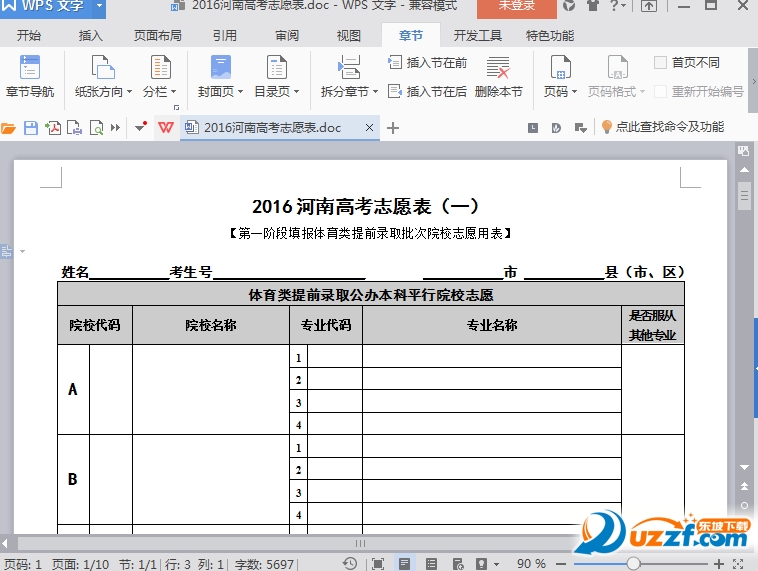758x571 pixels.
Task: Select page layout view icon in status bar
Action: click(404, 563)
